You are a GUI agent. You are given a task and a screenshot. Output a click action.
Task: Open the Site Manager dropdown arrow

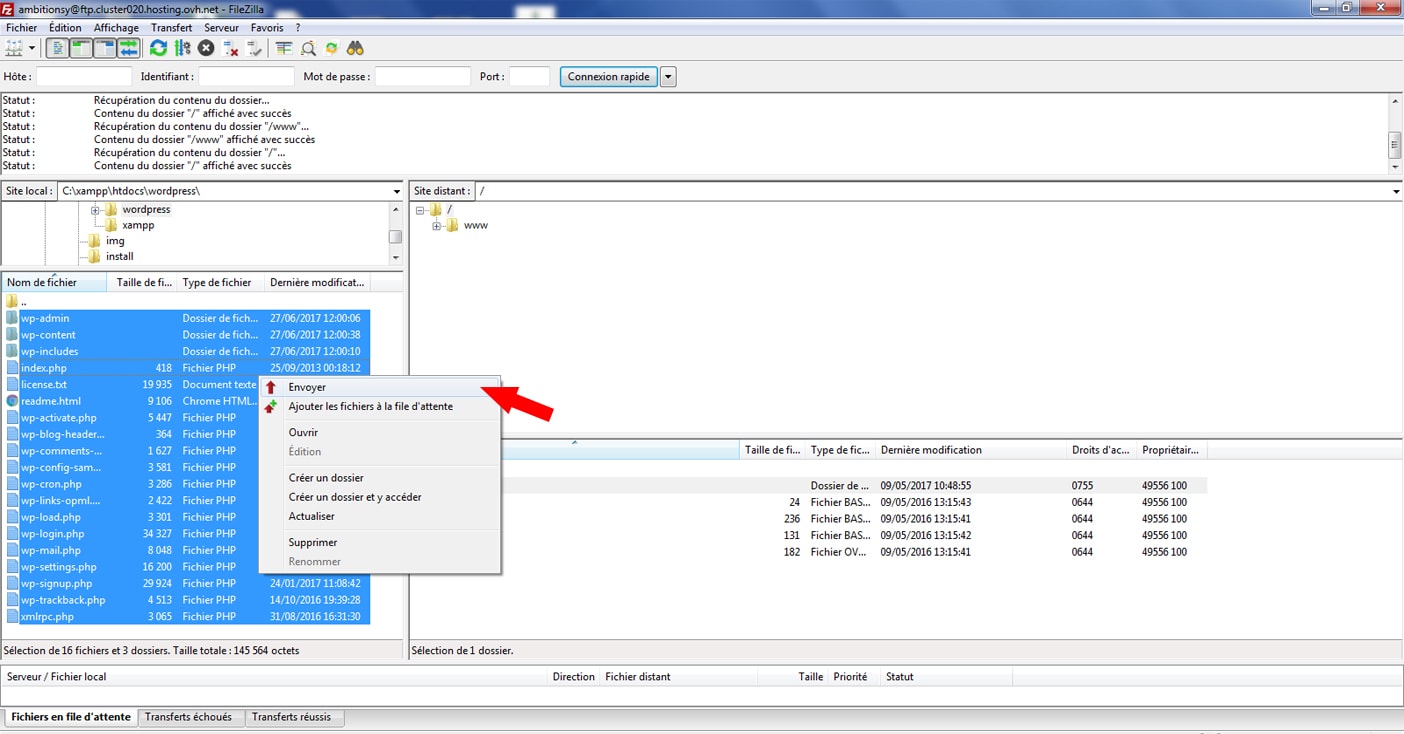point(32,48)
